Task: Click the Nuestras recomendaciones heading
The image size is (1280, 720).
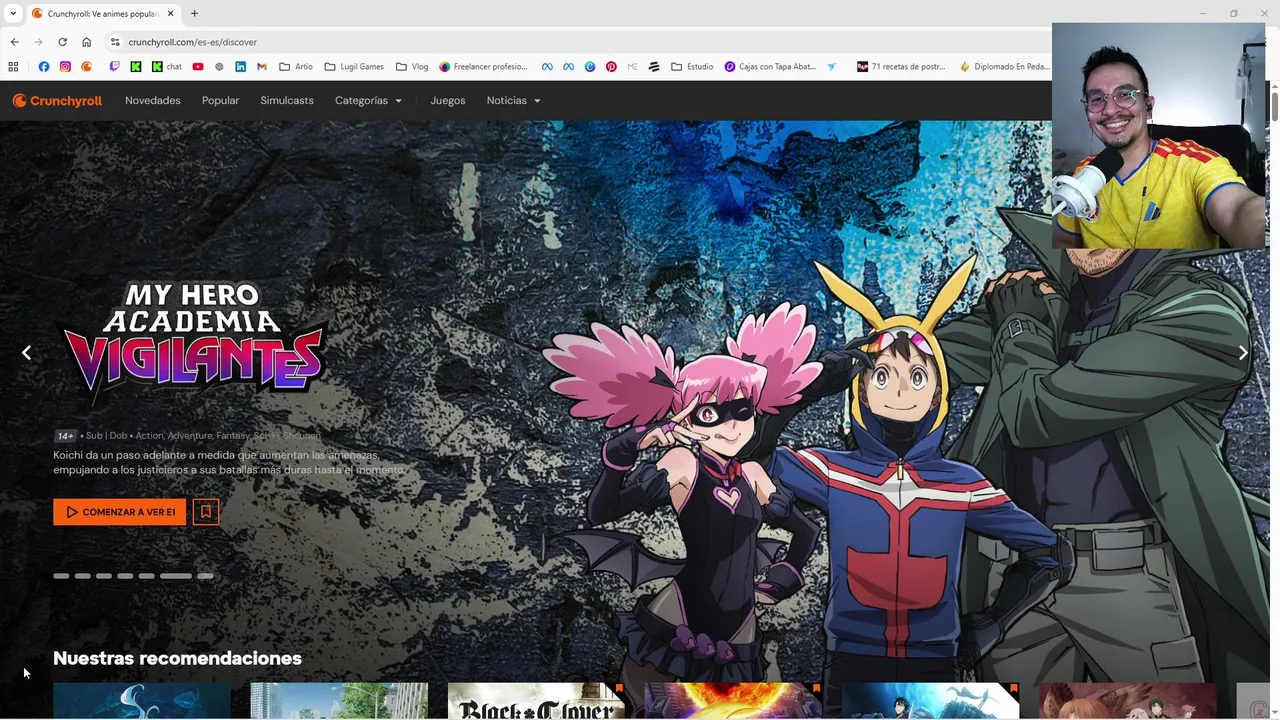Action: coord(177,658)
